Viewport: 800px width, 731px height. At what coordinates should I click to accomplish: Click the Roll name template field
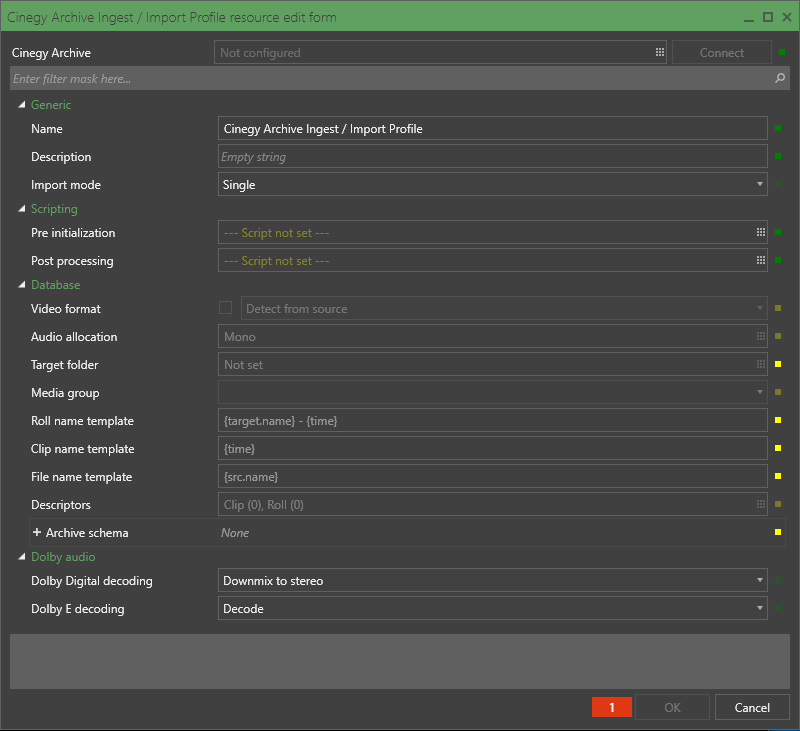[x=492, y=420]
